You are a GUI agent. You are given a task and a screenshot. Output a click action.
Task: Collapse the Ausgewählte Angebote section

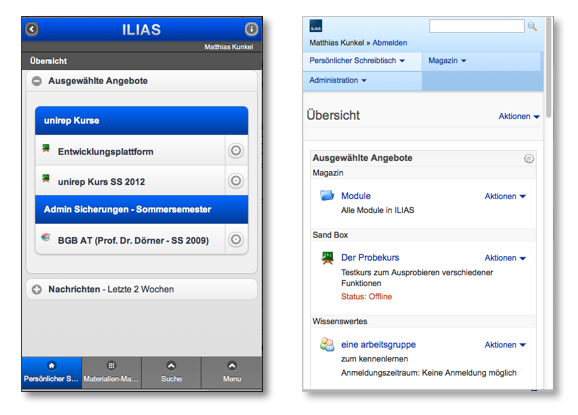click(x=37, y=81)
